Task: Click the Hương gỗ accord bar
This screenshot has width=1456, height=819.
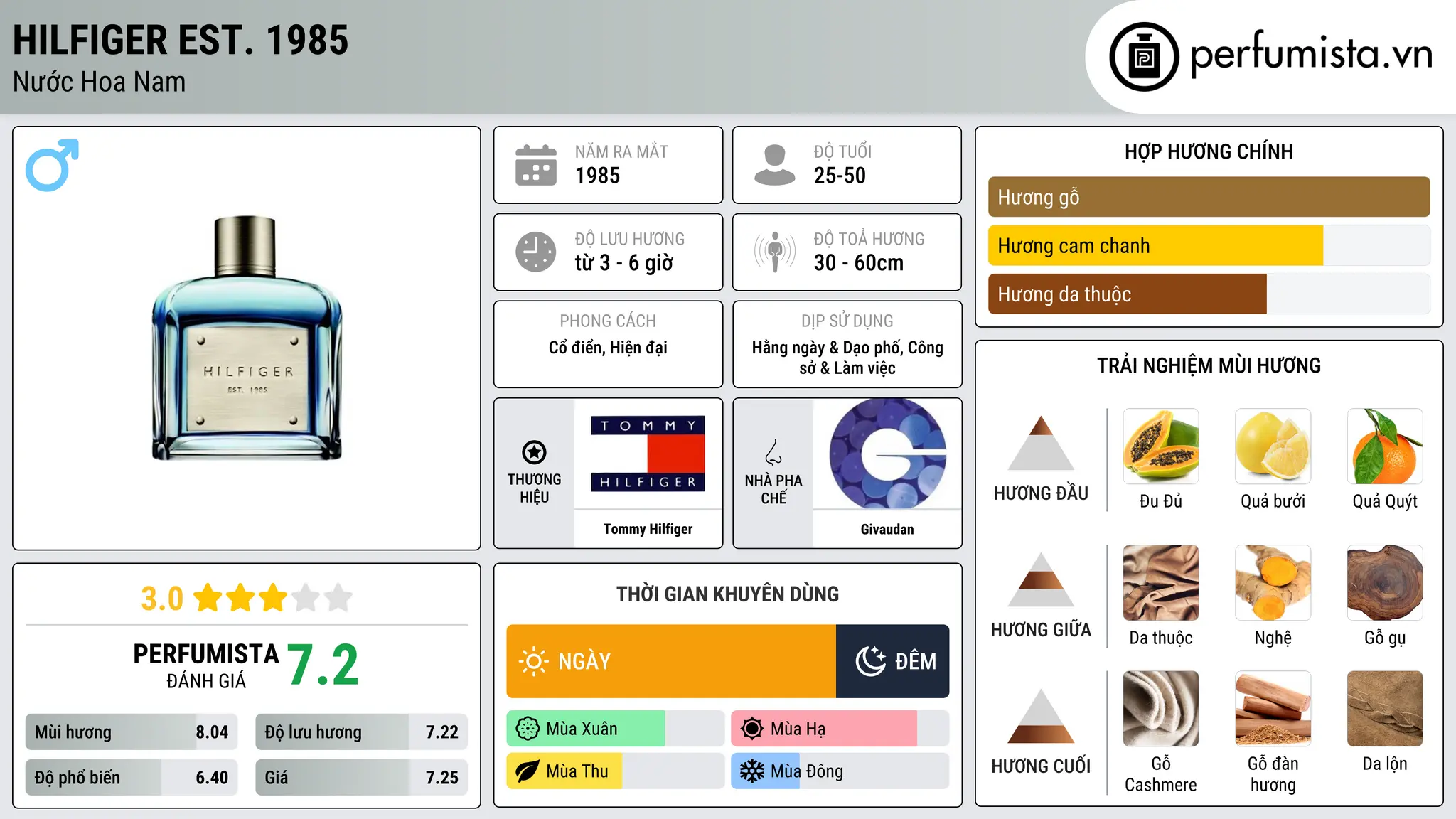Action: pyautogui.click(x=1209, y=197)
